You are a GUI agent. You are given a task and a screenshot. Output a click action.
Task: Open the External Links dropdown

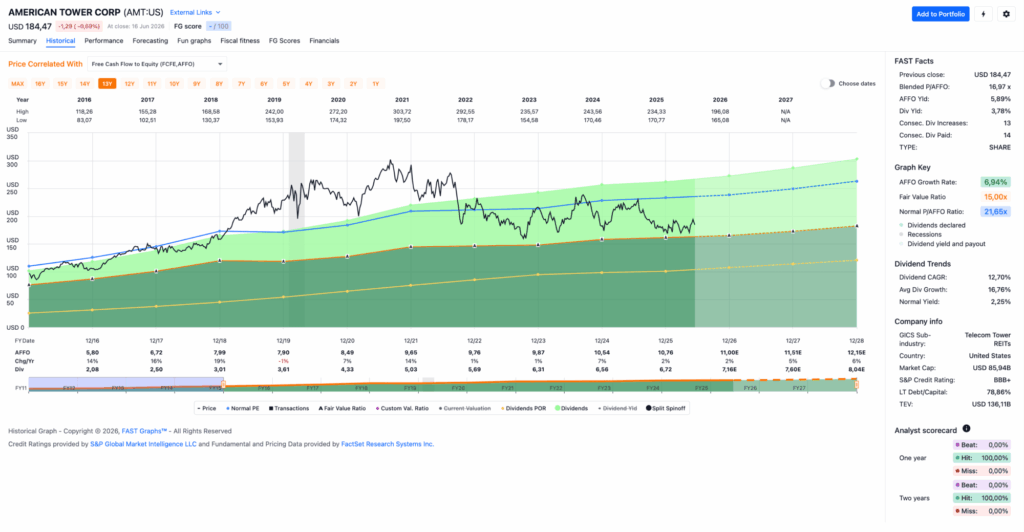pyautogui.click(x=195, y=12)
